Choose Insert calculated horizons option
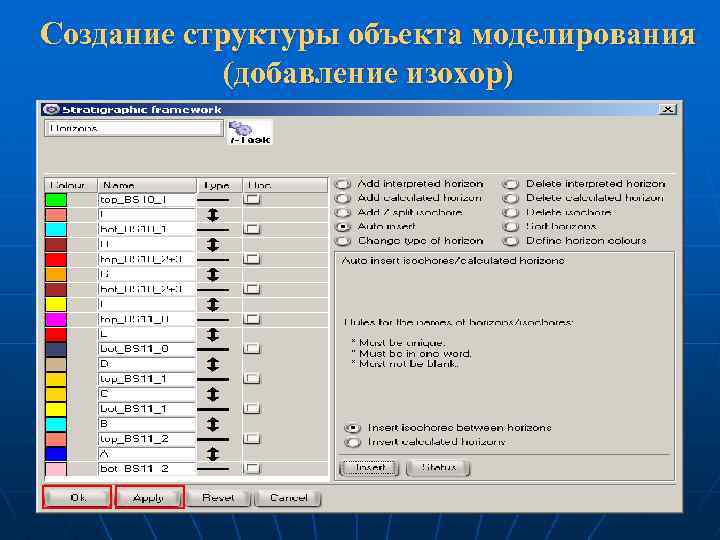Viewport: 720px width, 540px height. (352, 442)
